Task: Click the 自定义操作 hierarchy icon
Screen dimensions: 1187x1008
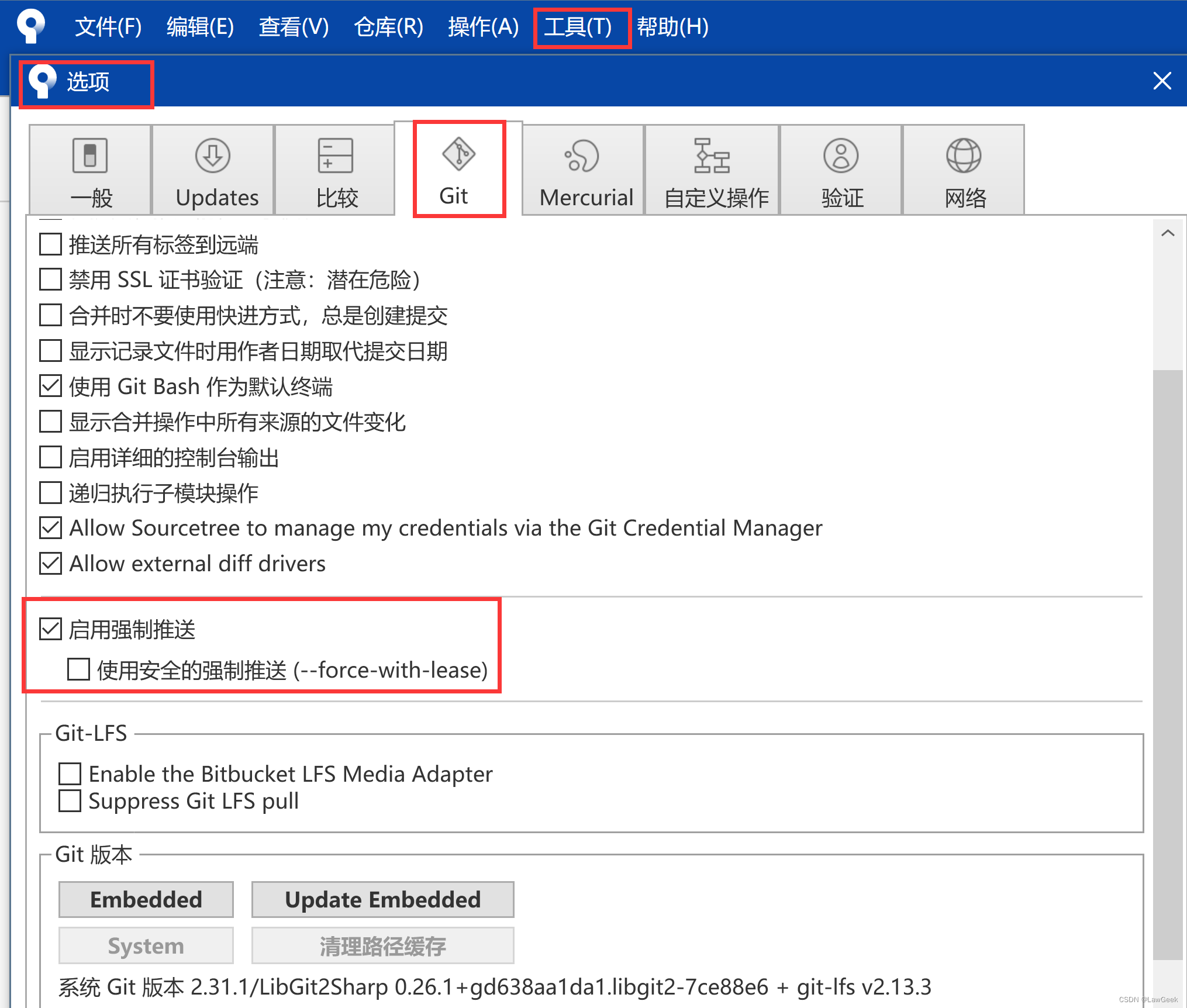Action: pyautogui.click(x=712, y=156)
